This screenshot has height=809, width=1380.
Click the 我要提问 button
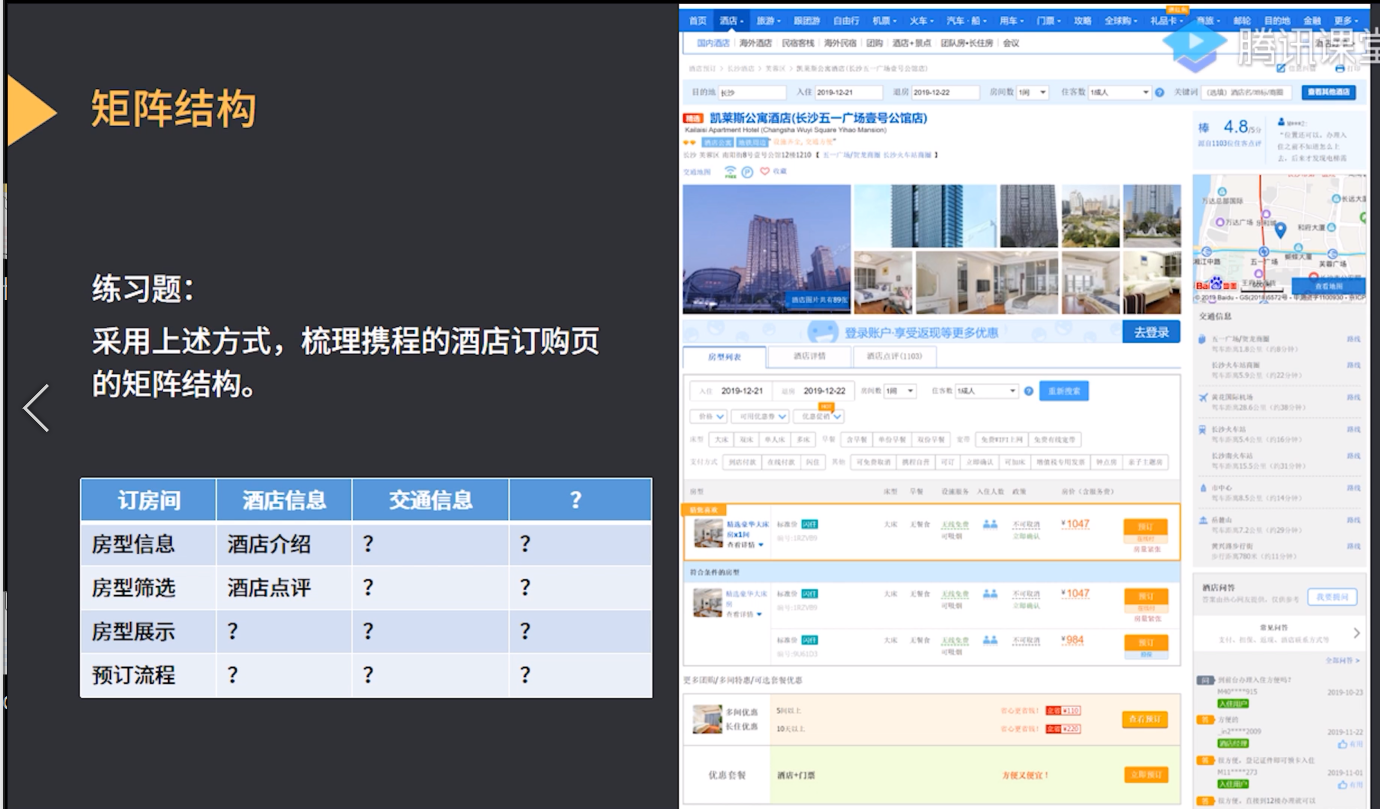pyautogui.click(x=1332, y=596)
